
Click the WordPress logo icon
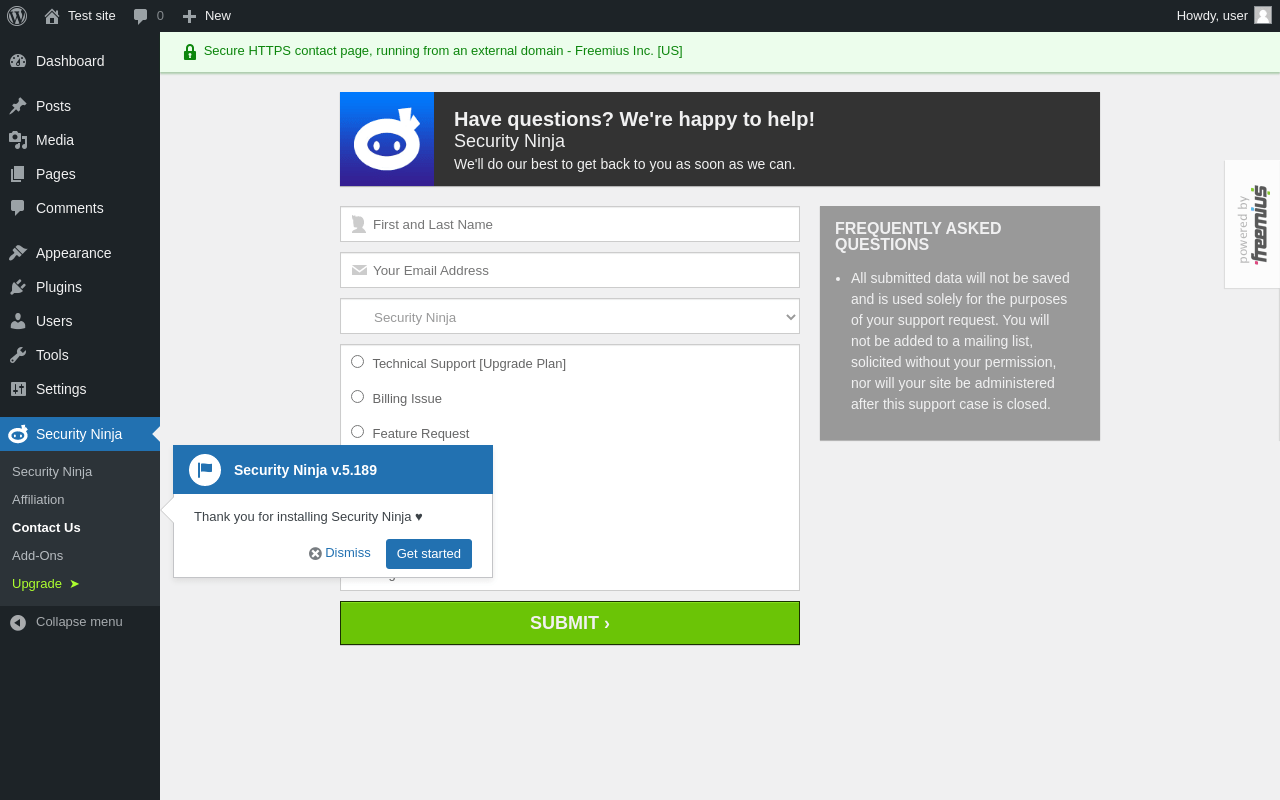[17, 16]
